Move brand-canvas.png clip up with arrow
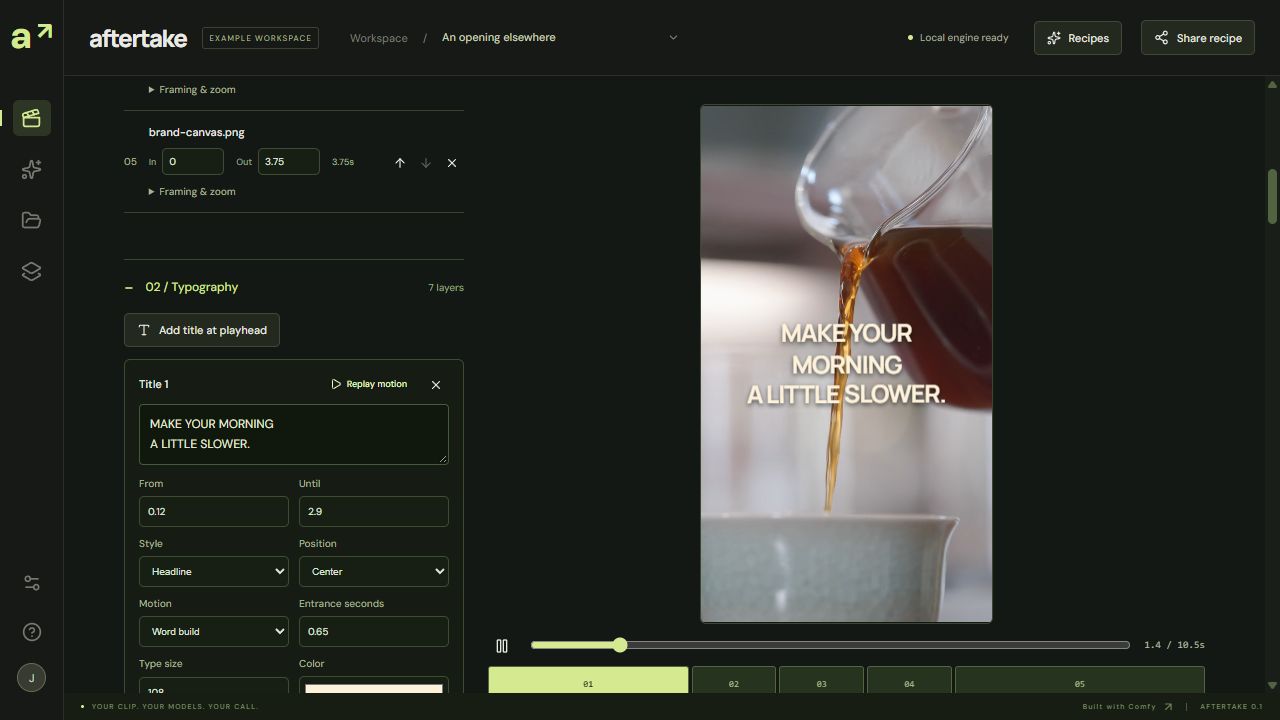 click(400, 163)
